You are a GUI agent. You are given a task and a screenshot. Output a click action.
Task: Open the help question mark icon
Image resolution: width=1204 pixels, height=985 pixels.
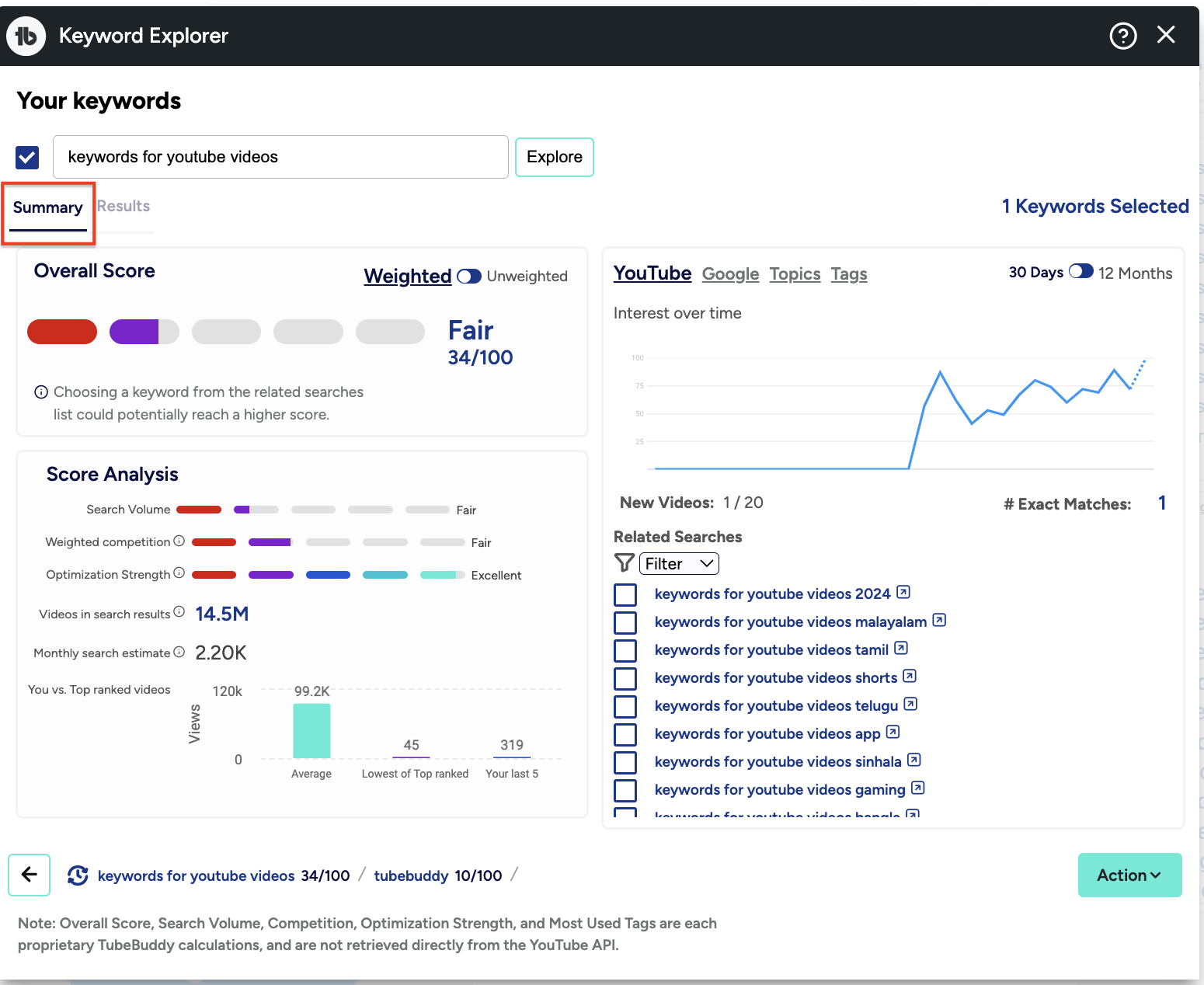pos(1122,36)
